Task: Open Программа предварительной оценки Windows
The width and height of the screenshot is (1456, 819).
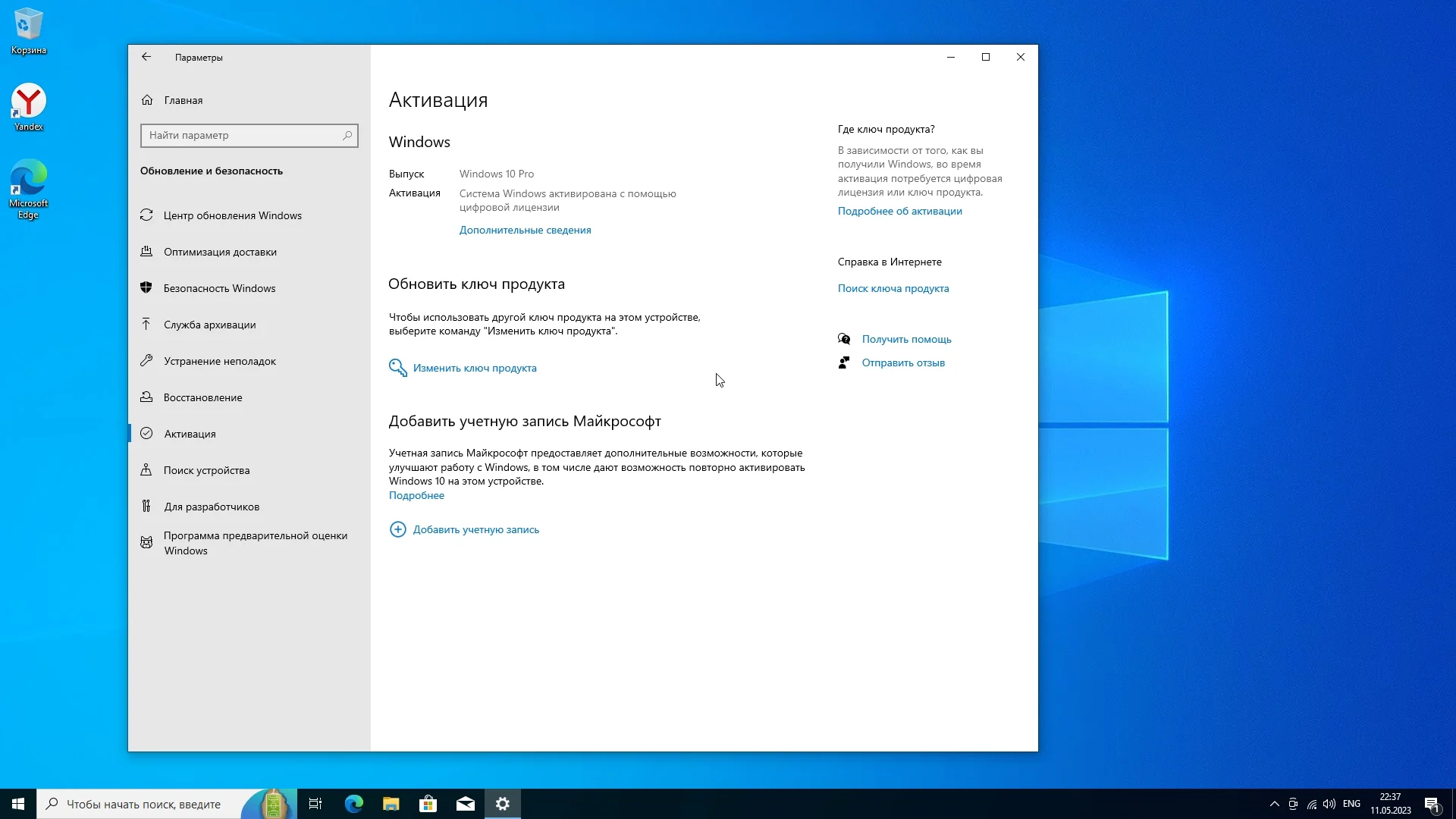Action: 255,543
